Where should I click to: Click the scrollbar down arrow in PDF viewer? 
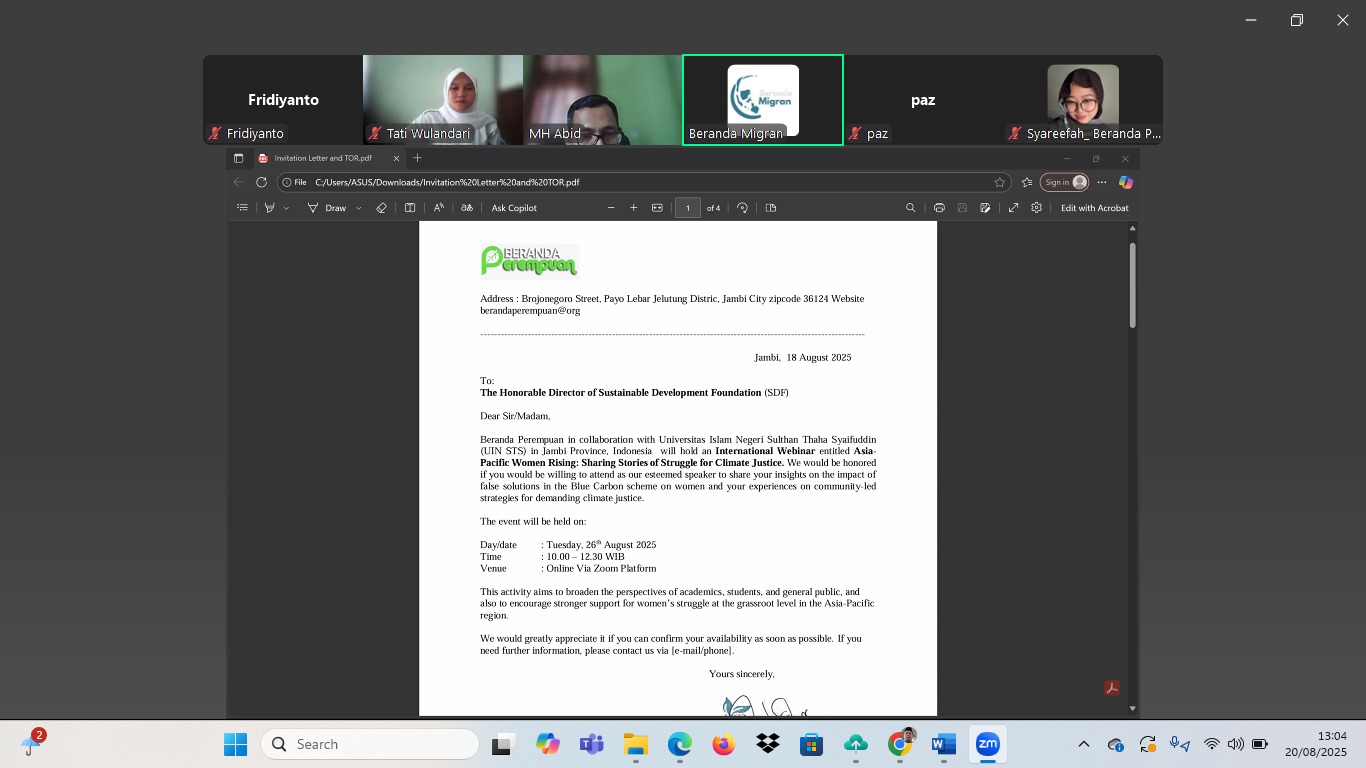[x=1132, y=708]
